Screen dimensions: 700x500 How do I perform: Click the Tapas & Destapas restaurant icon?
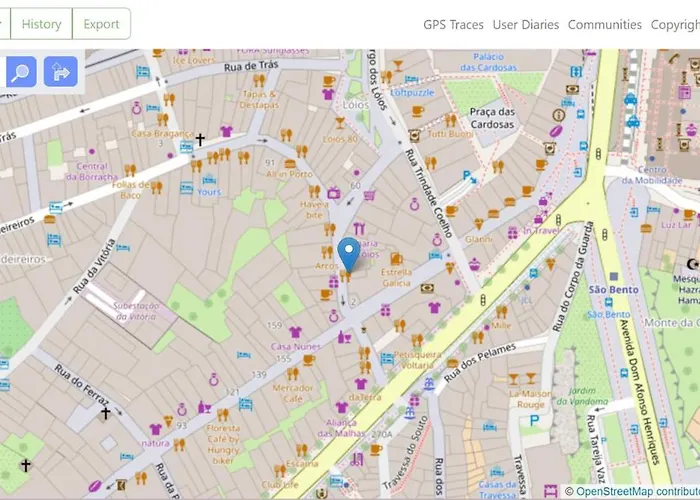point(259,81)
